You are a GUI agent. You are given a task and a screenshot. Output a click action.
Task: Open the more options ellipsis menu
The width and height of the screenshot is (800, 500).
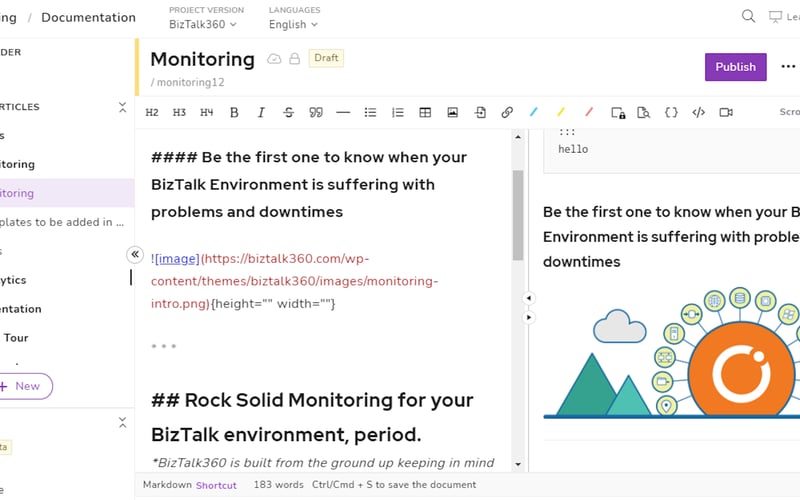[x=788, y=66]
